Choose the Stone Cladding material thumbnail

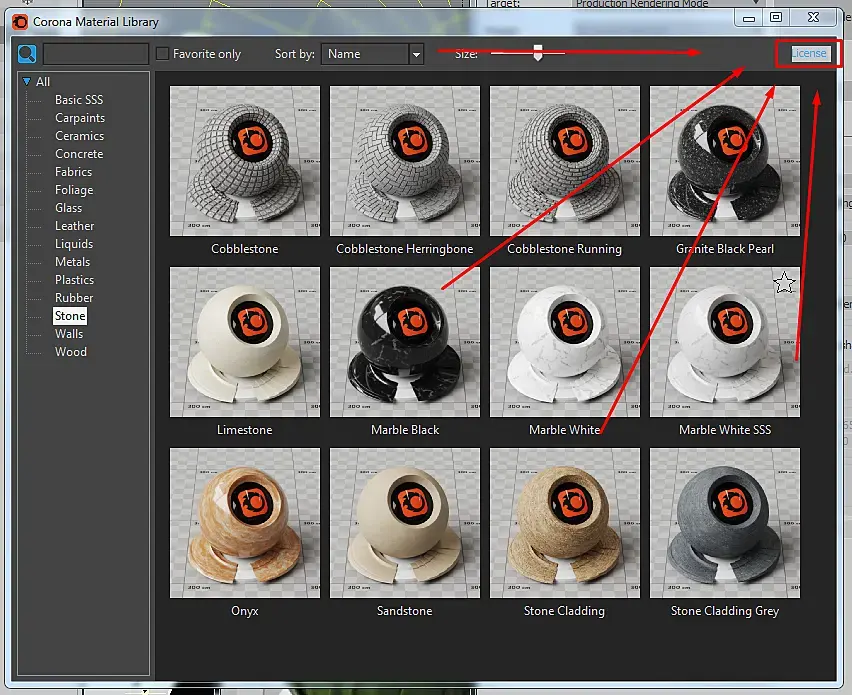tap(565, 523)
